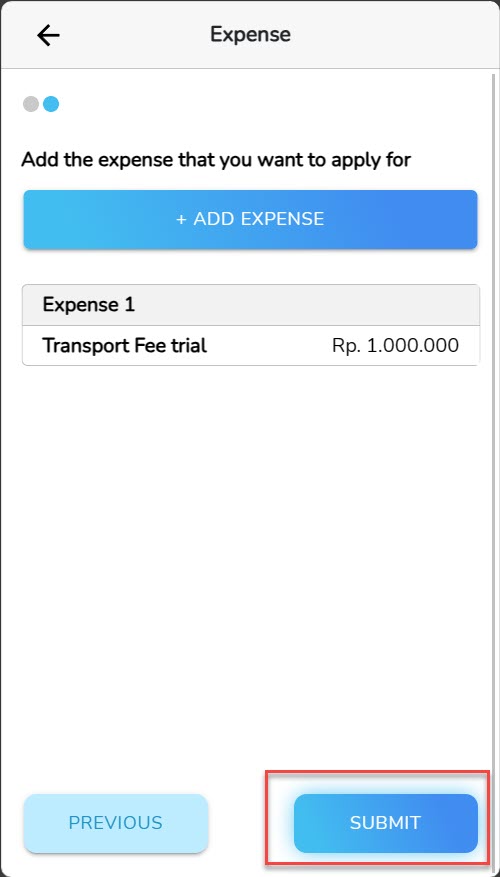Click the top header bar beside title
Image resolution: width=500 pixels, height=877 pixels.
391,35
